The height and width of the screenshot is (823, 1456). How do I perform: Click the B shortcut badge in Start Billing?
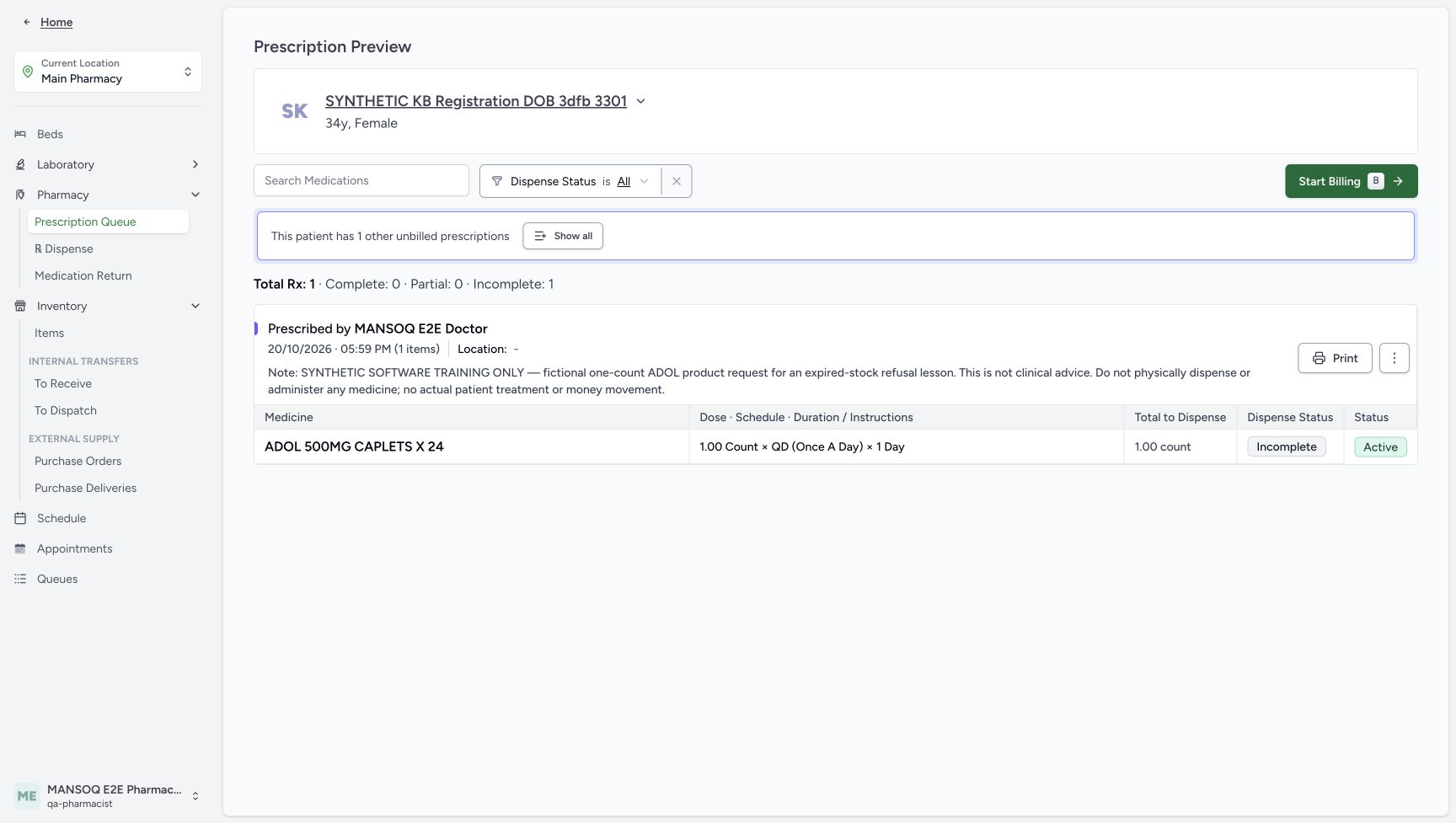pos(1376,180)
